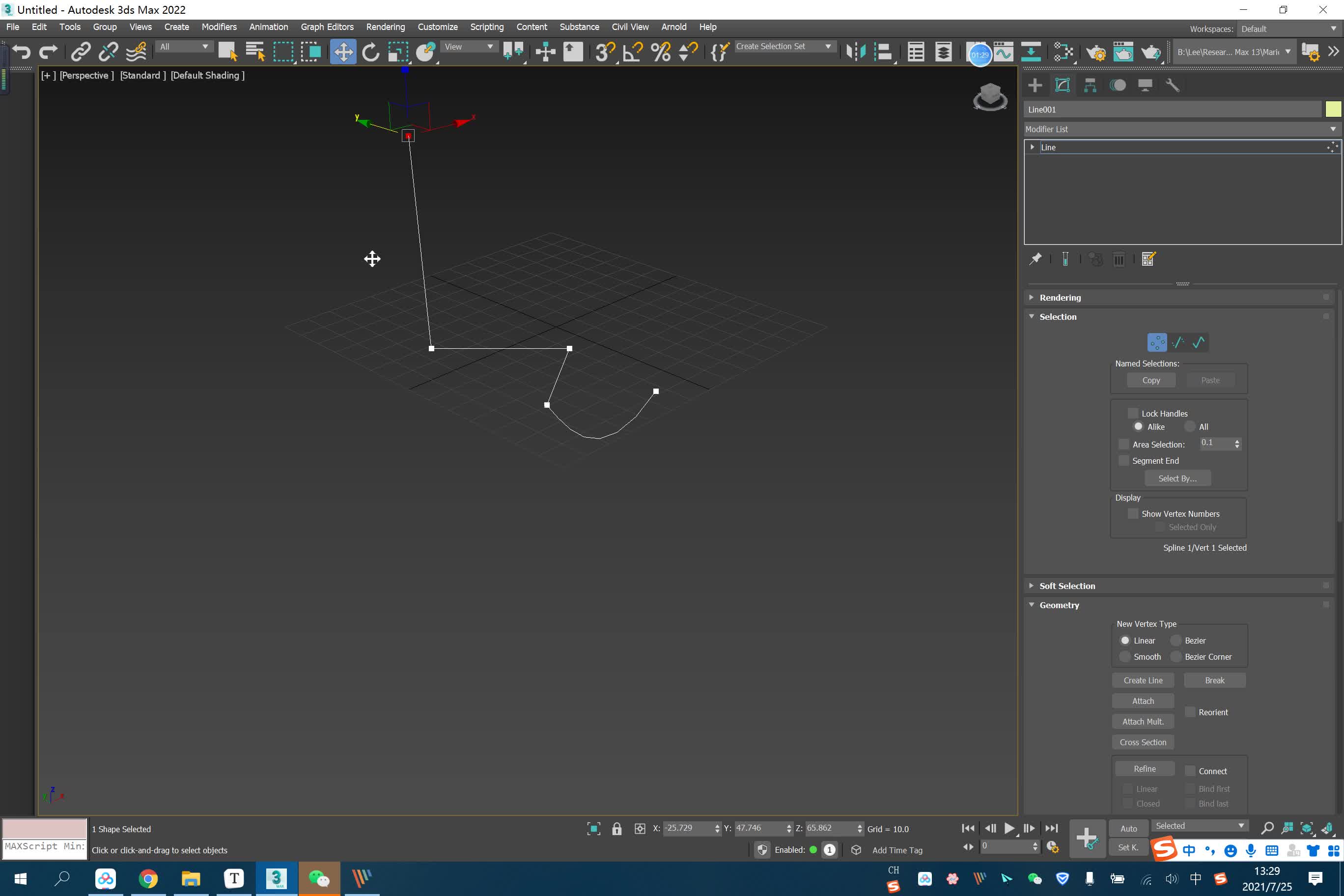Open the Material Editor from the toolbar
This screenshot has width=1344, height=896.
pyautogui.click(x=1124, y=52)
